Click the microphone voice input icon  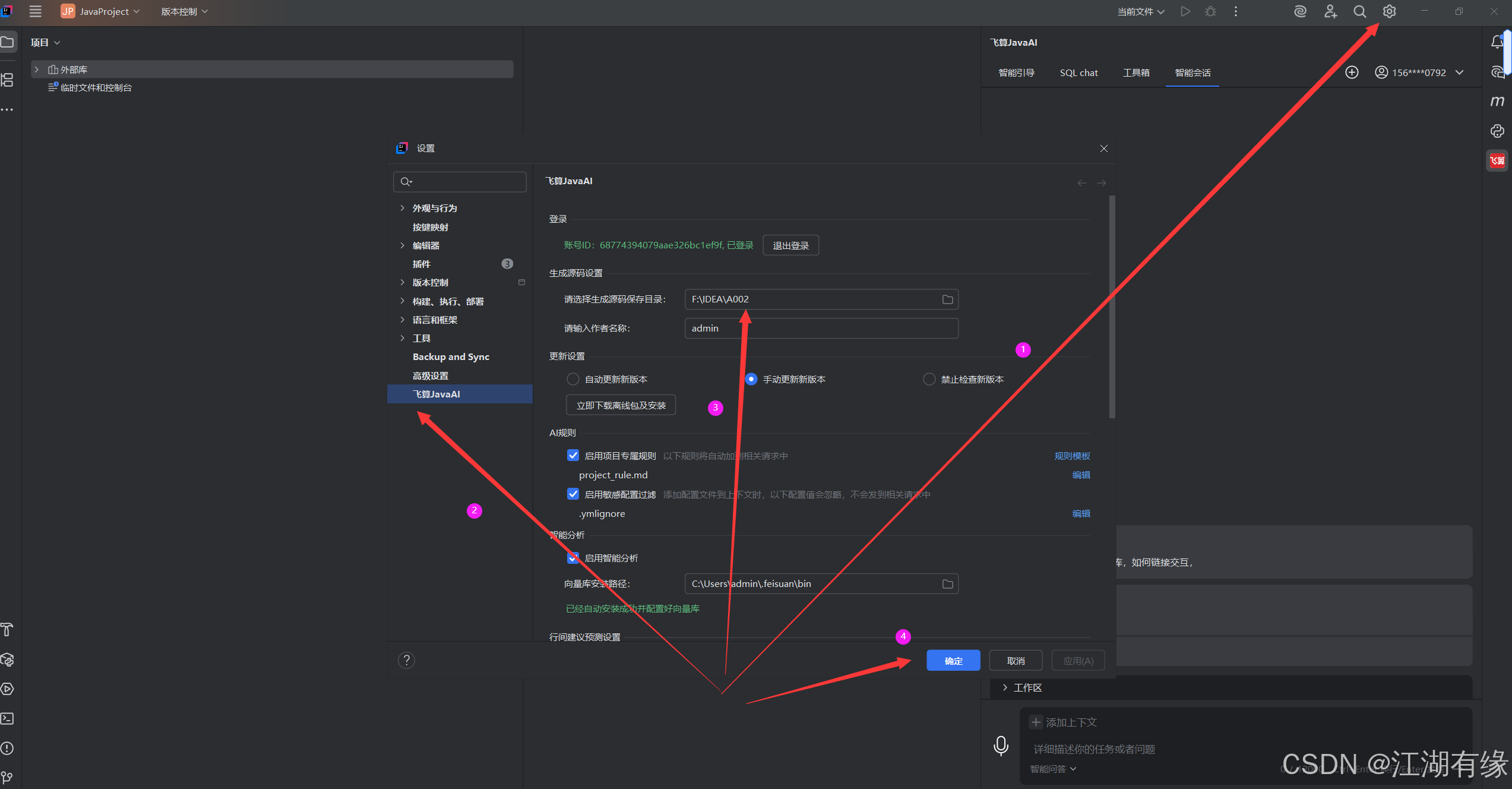tap(1001, 746)
